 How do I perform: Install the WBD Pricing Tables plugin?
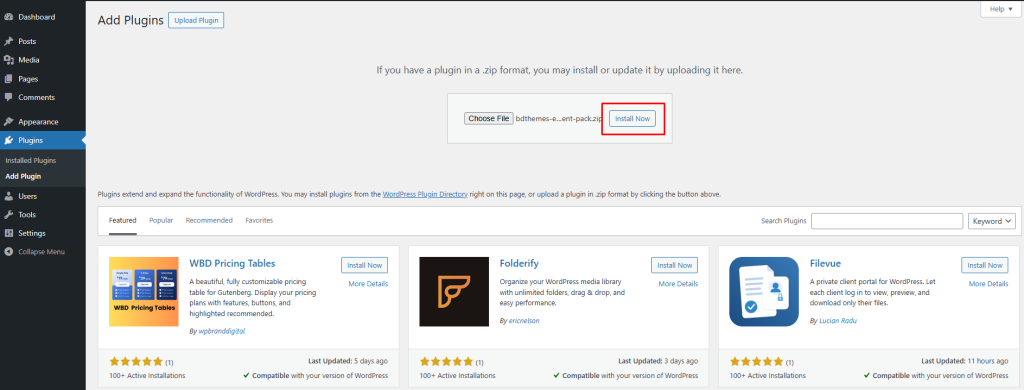pos(364,265)
